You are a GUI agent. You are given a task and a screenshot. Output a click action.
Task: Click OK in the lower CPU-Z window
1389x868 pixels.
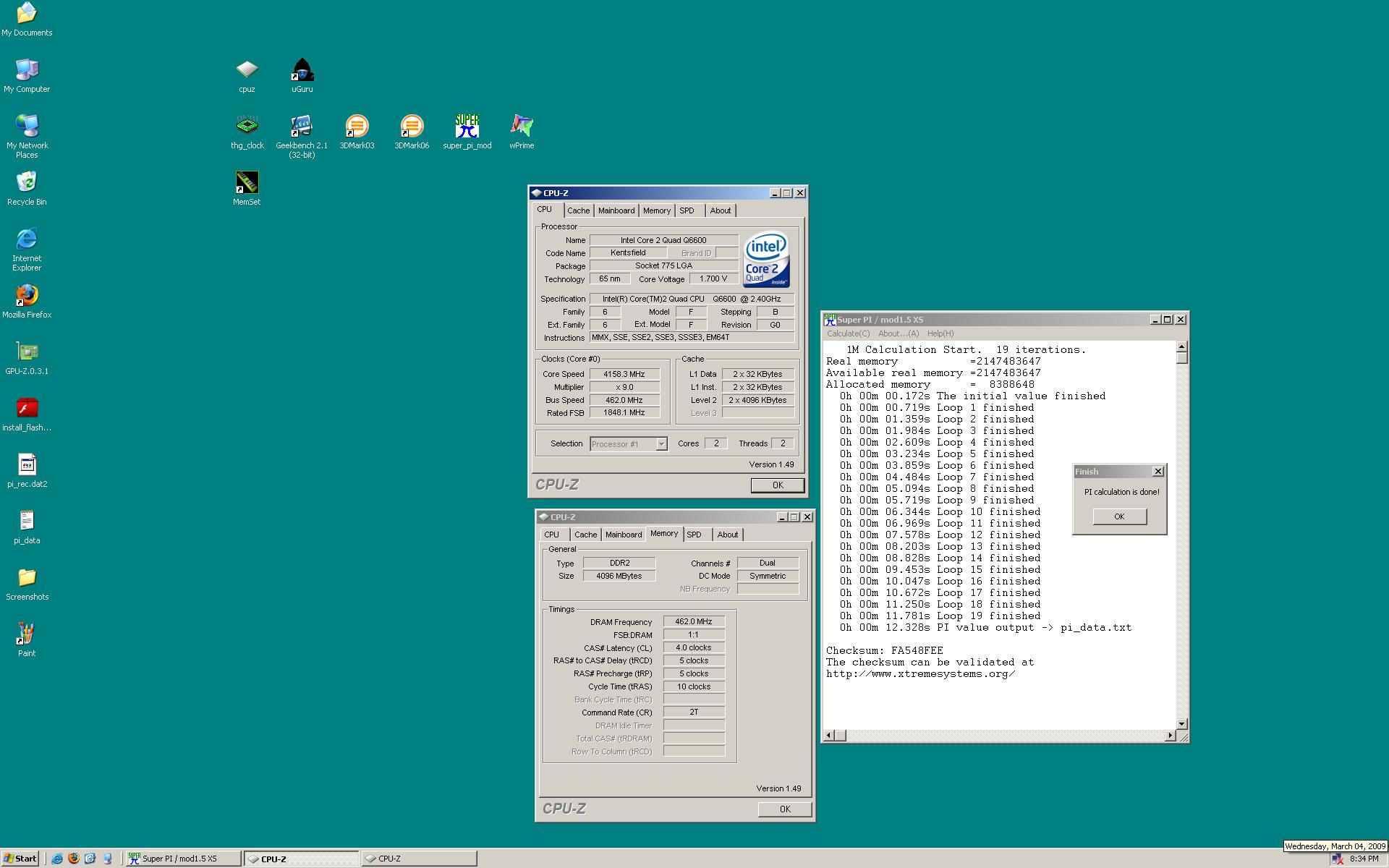[x=785, y=809]
